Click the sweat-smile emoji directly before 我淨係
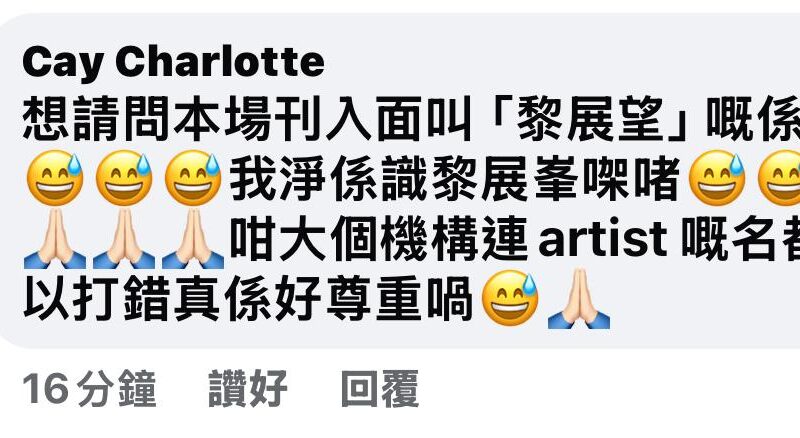Image resolution: width=800 pixels, height=438 pixels. pos(193,178)
